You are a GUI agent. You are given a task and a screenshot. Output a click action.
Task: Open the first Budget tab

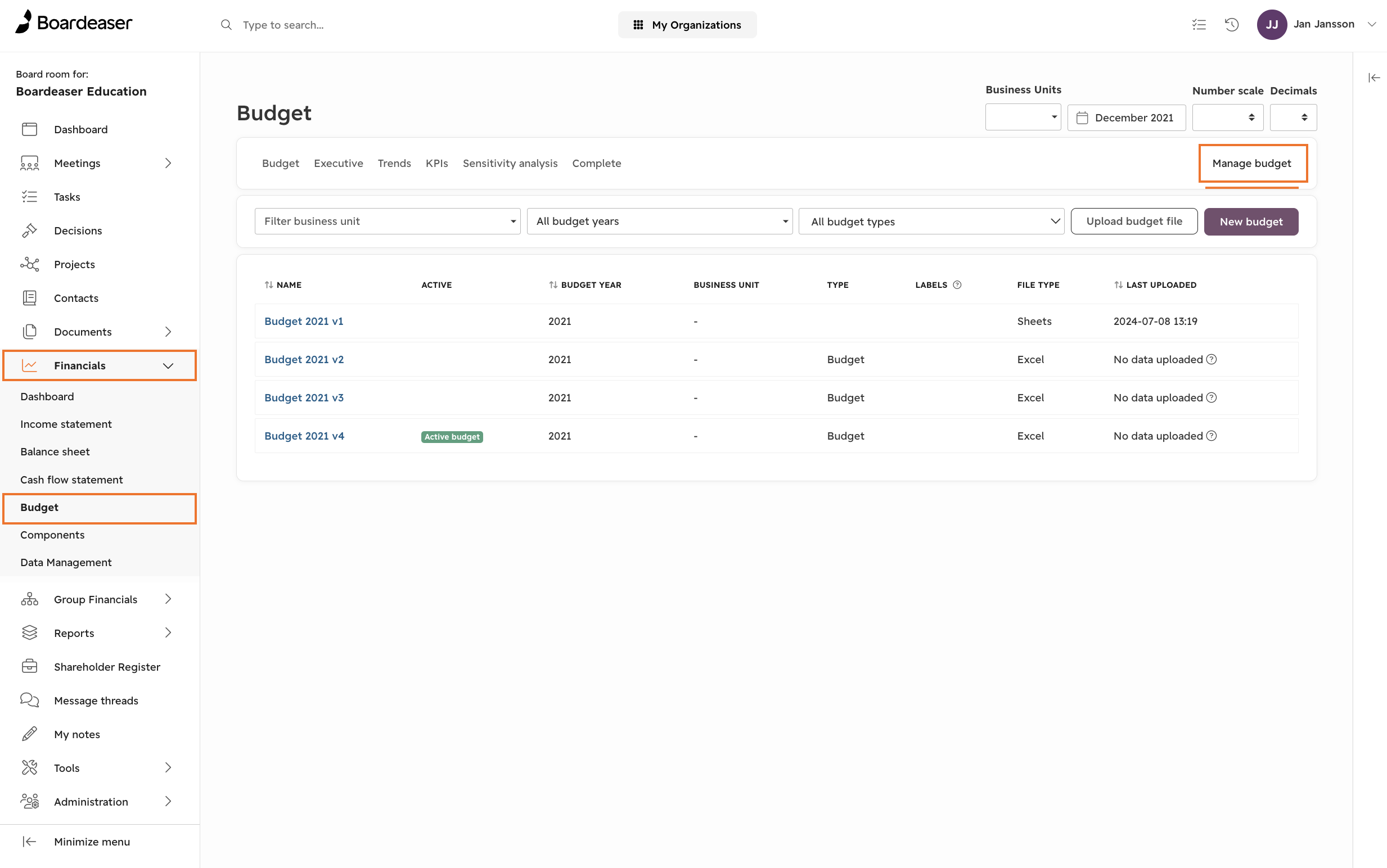280,163
